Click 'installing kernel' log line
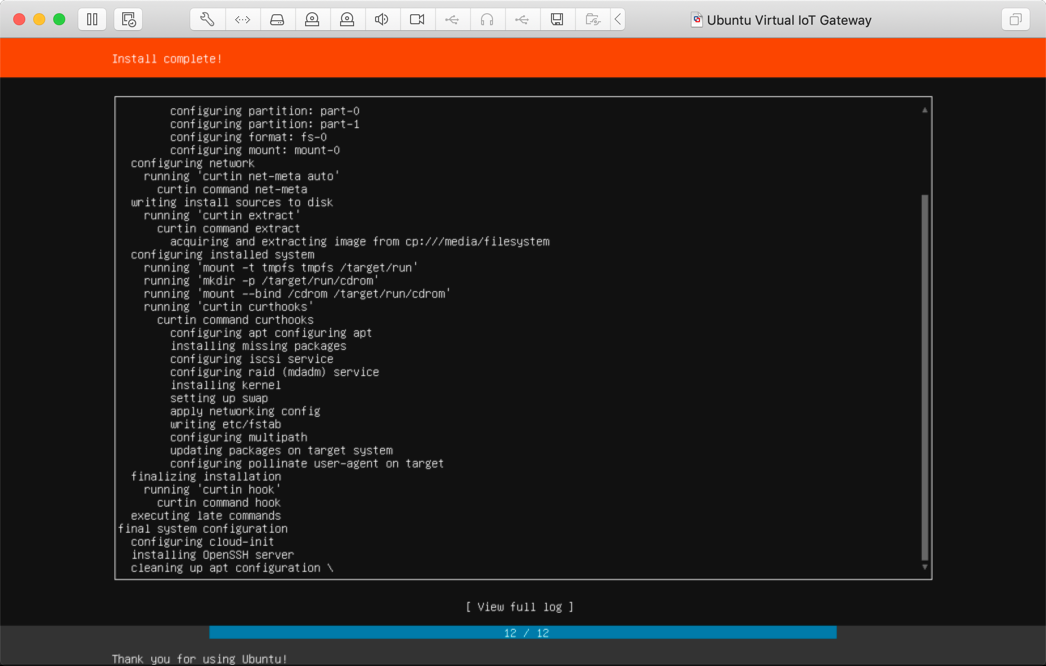The image size is (1046, 666). (x=225, y=385)
